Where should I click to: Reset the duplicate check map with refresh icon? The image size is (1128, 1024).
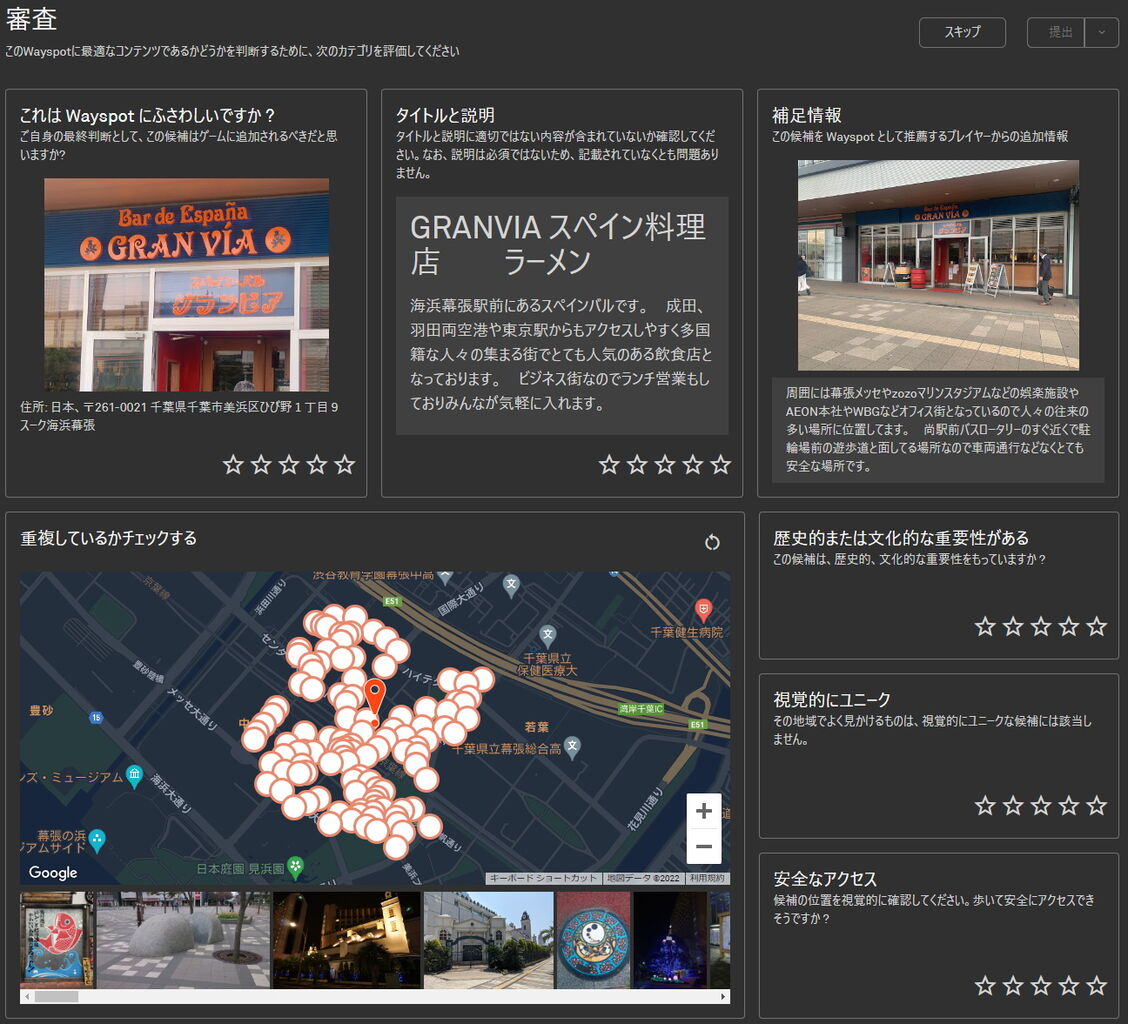click(x=712, y=543)
